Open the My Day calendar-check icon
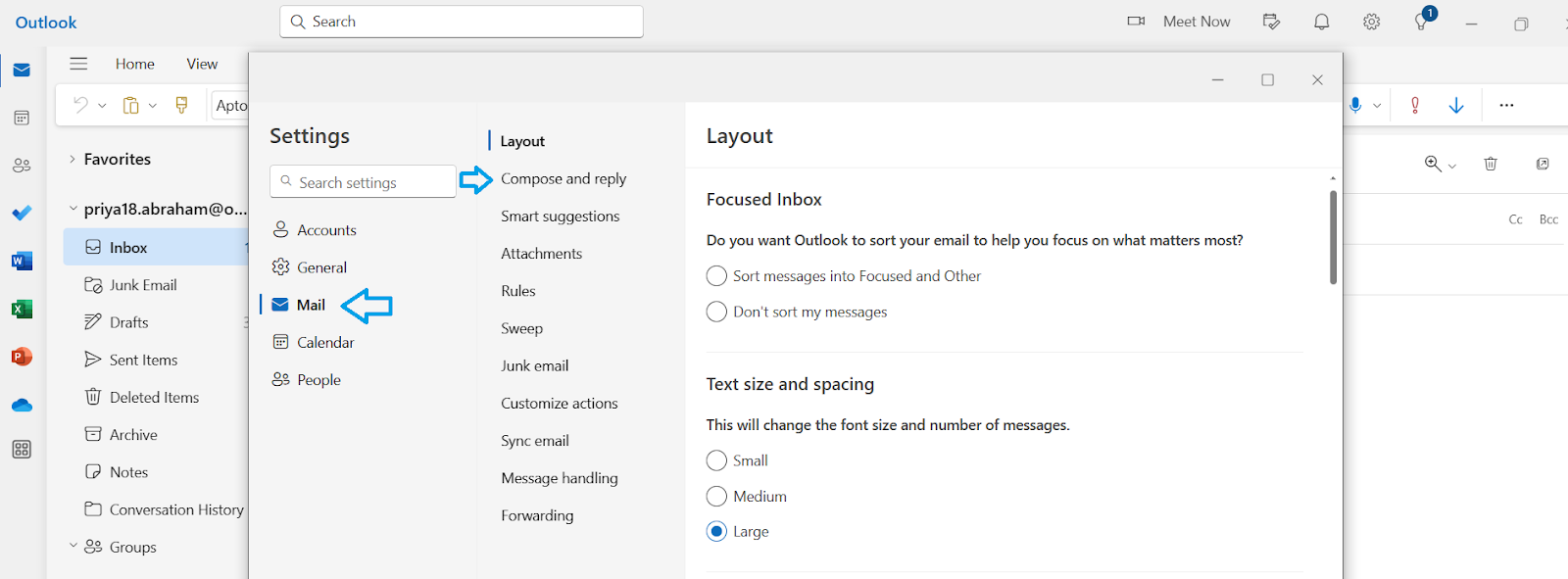The height and width of the screenshot is (579, 1568). coord(1272,22)
